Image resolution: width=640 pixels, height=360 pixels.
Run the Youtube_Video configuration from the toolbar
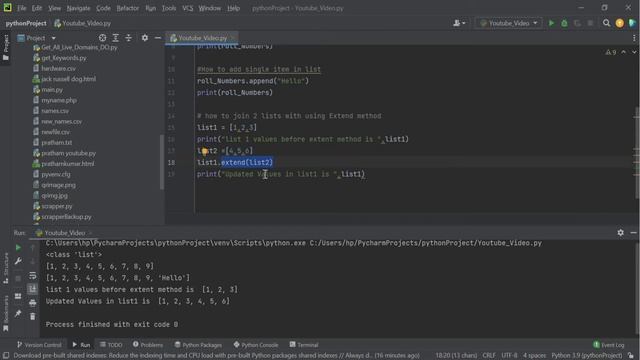(x=551, y=23)
